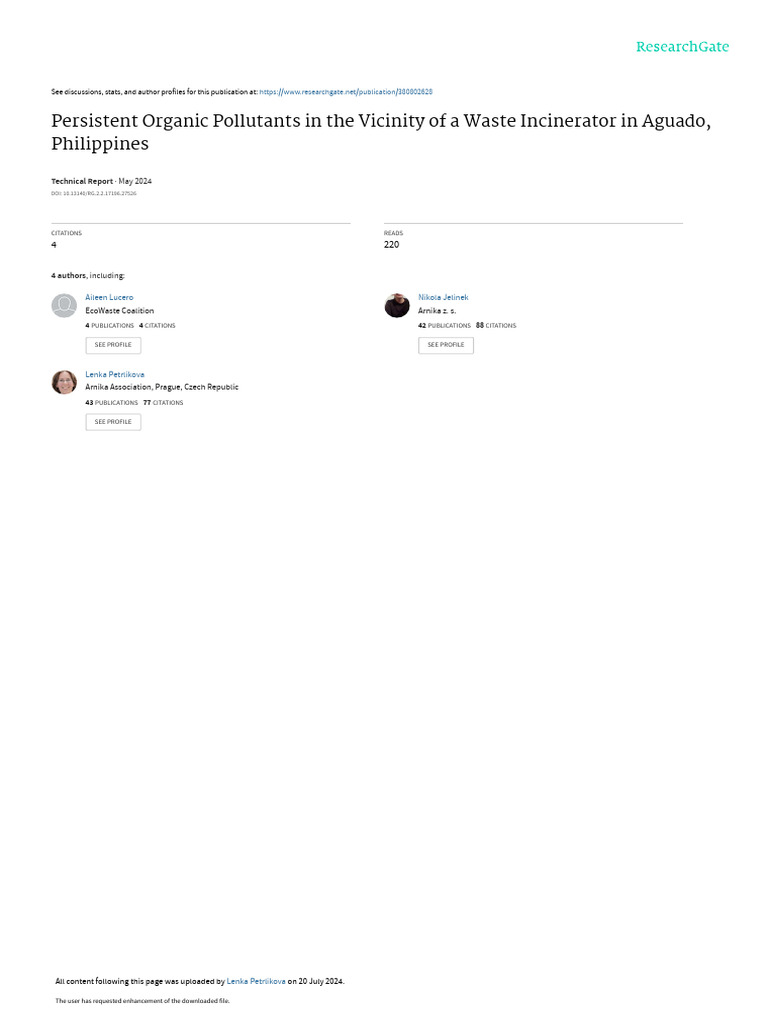Click Aileen Lucero's 4 publications stat

pos(110,325)
